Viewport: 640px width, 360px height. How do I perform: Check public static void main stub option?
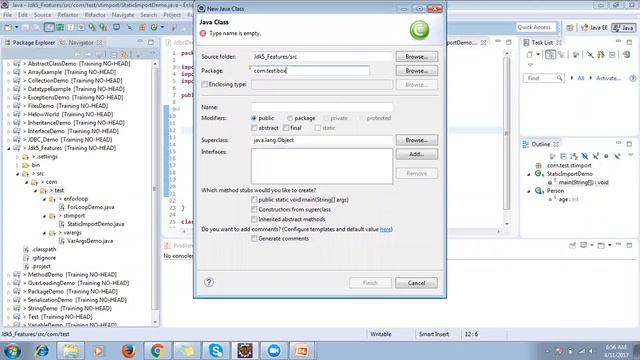pos(254,200)
